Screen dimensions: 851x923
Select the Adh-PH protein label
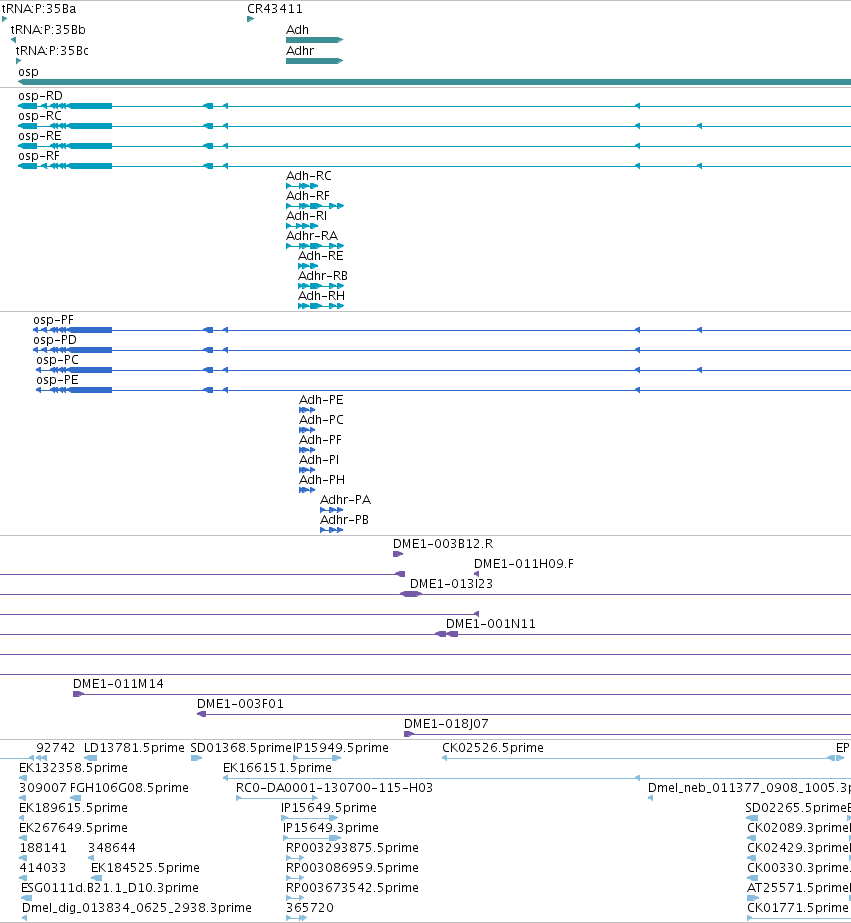(x=322, y=480)
